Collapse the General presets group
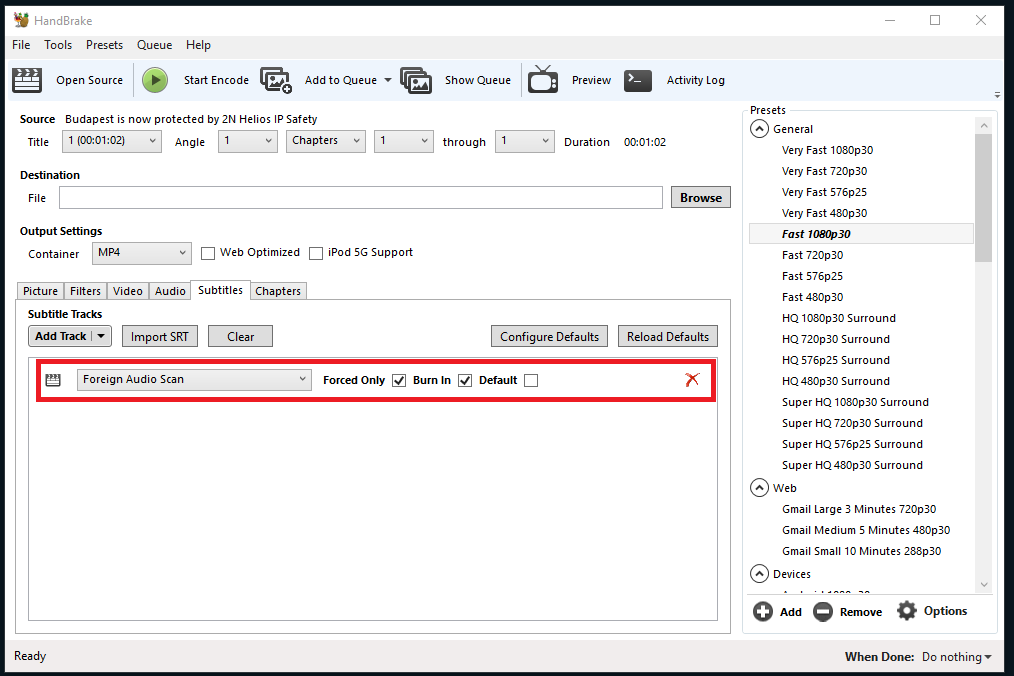The image size is (1014, 676). tap(759, 129)
